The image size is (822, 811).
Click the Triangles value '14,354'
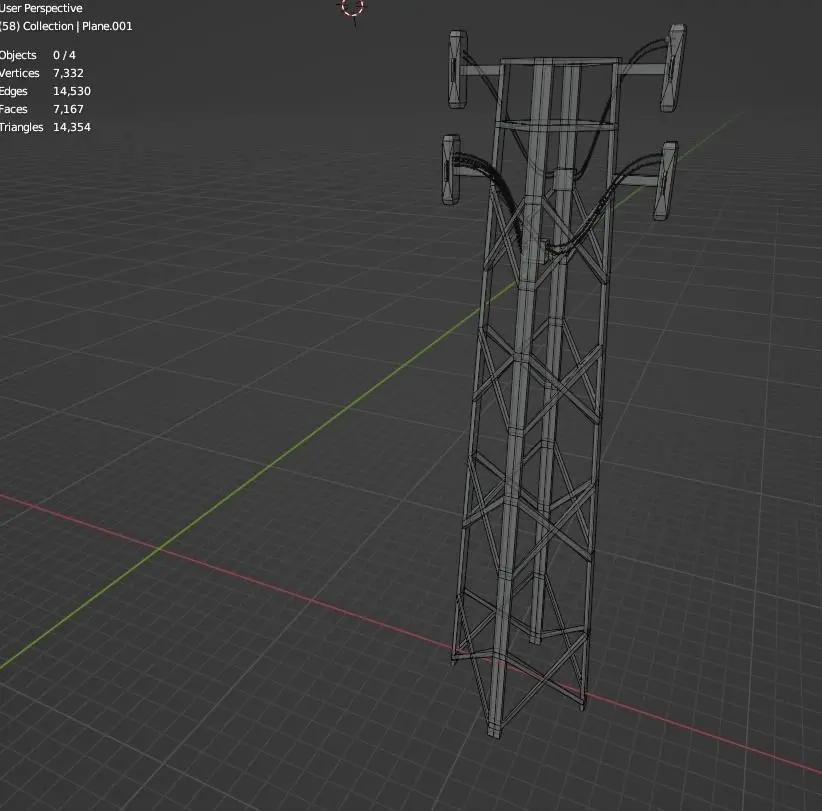[x=72, y=127]
